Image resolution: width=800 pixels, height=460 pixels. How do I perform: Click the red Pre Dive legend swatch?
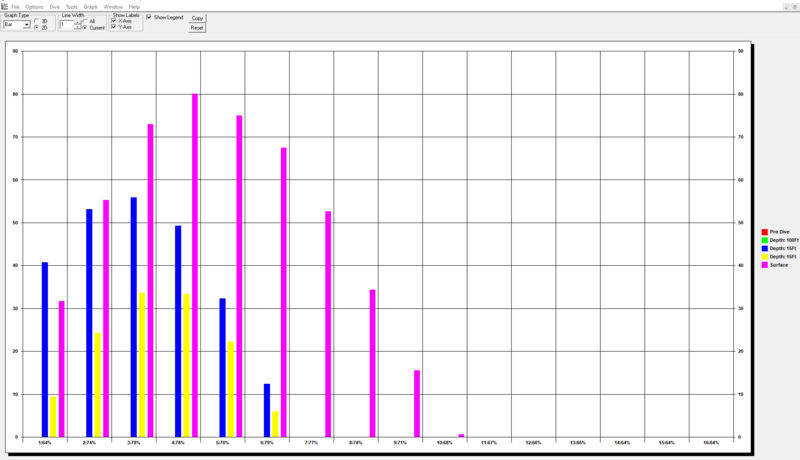764,232
